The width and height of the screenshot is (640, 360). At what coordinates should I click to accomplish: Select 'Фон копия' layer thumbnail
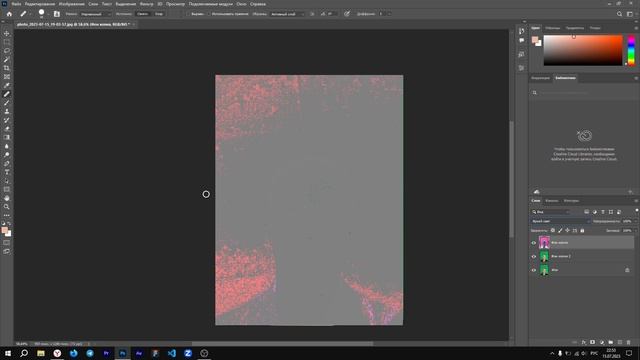[544, 243]
